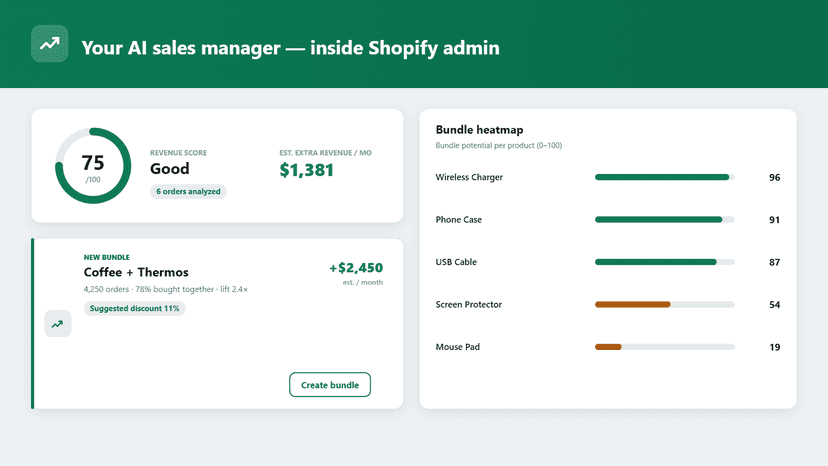Viewport: 828px width, 466px height.
Task: Click the header title about AI sales manager
Action: click(x=290, y=48)
